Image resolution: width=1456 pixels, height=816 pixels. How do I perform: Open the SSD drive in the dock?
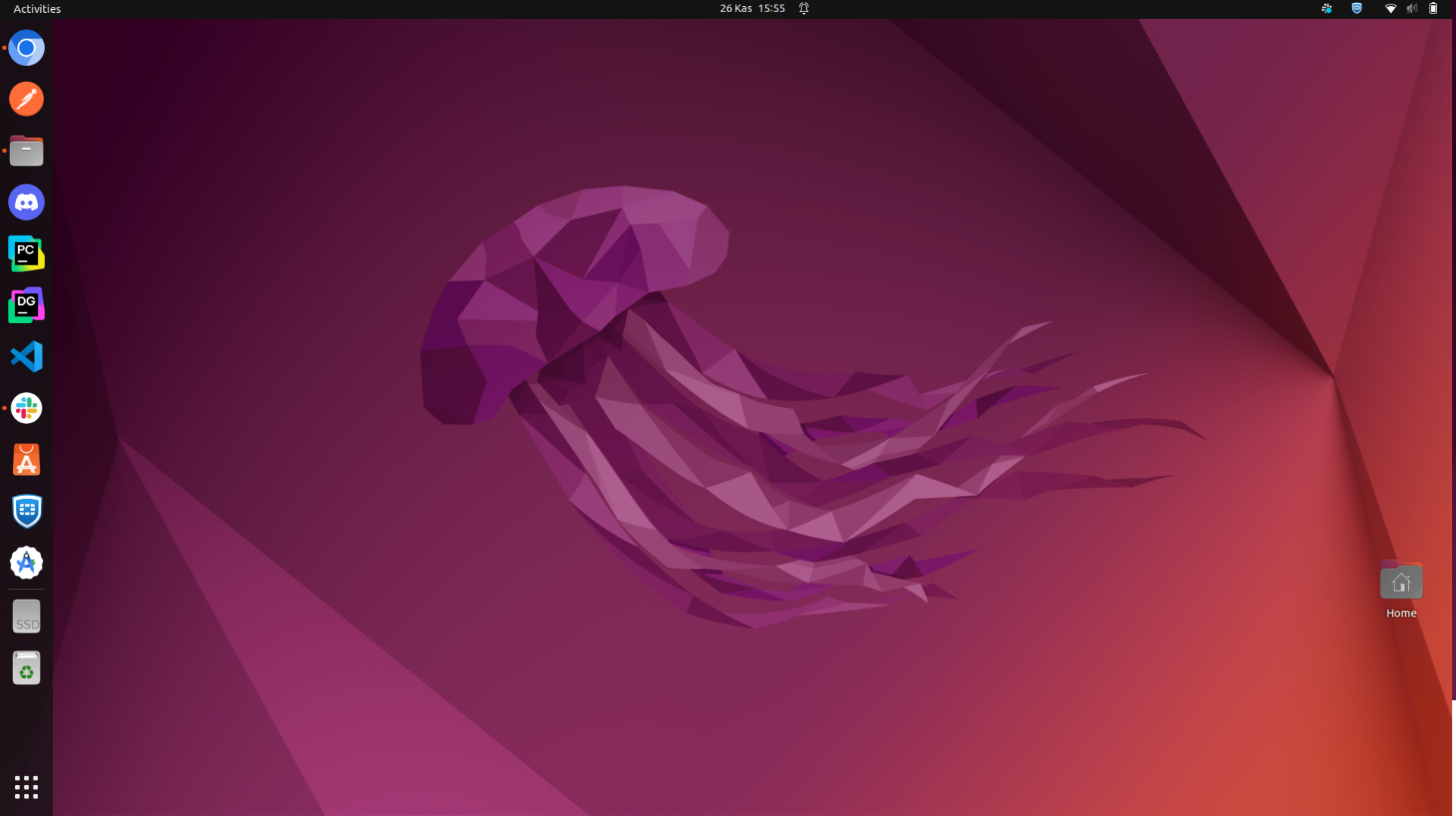(27, 617)
